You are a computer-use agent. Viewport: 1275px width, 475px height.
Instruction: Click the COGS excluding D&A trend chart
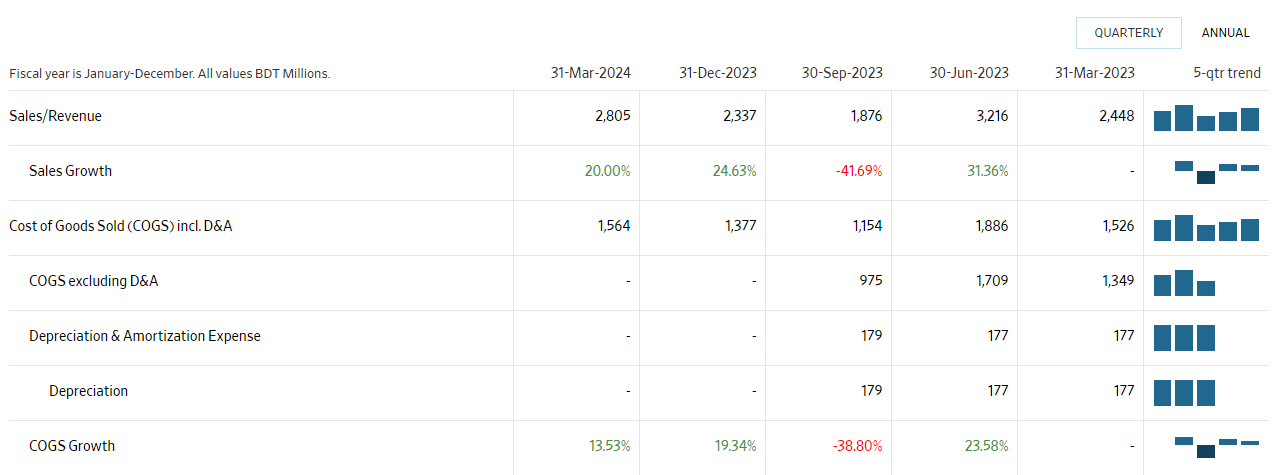tap(1184, 283)
